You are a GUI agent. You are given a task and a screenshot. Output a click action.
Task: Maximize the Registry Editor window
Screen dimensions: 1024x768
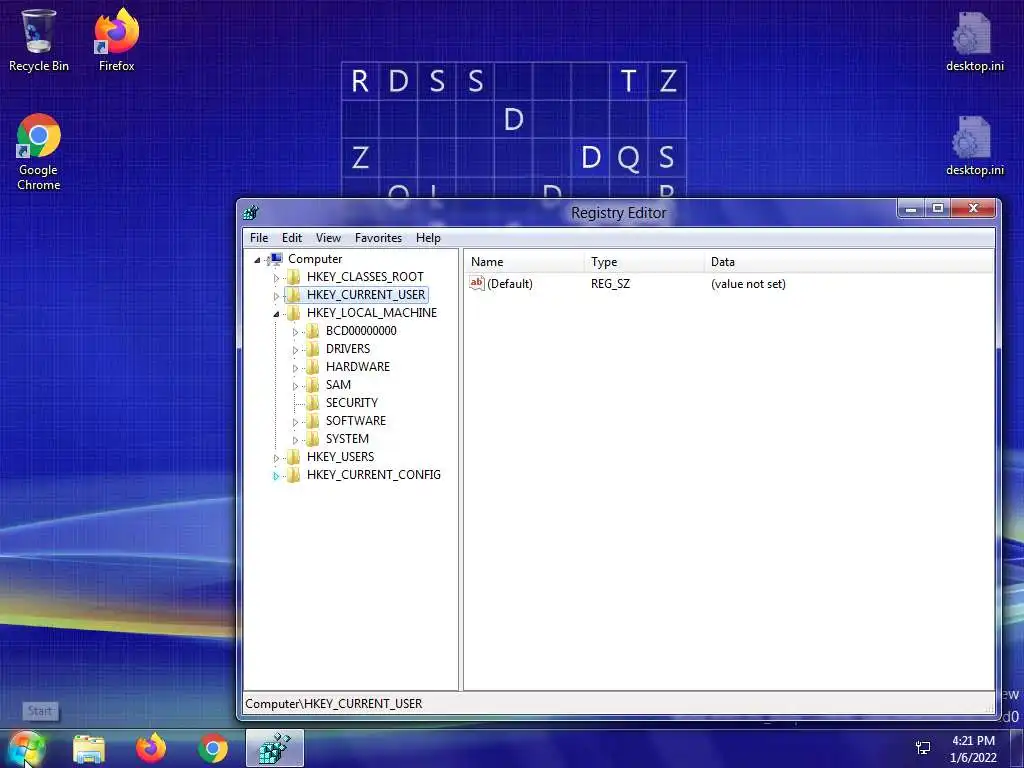(937, 209)
